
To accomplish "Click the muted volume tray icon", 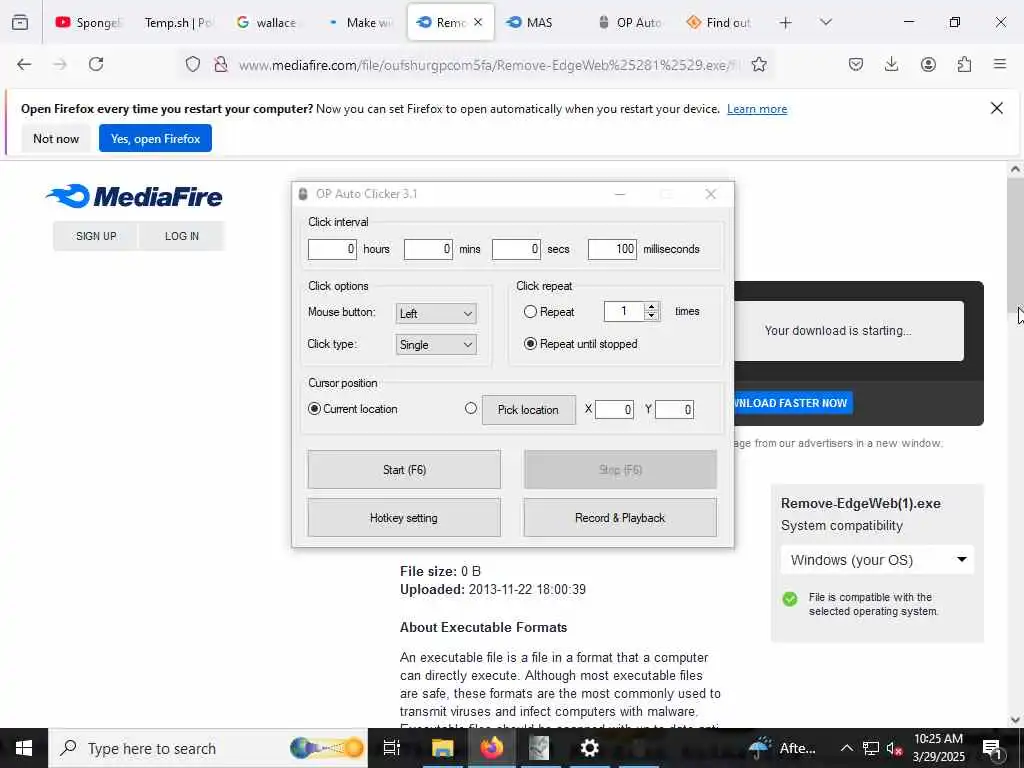I will click(894, 748).
